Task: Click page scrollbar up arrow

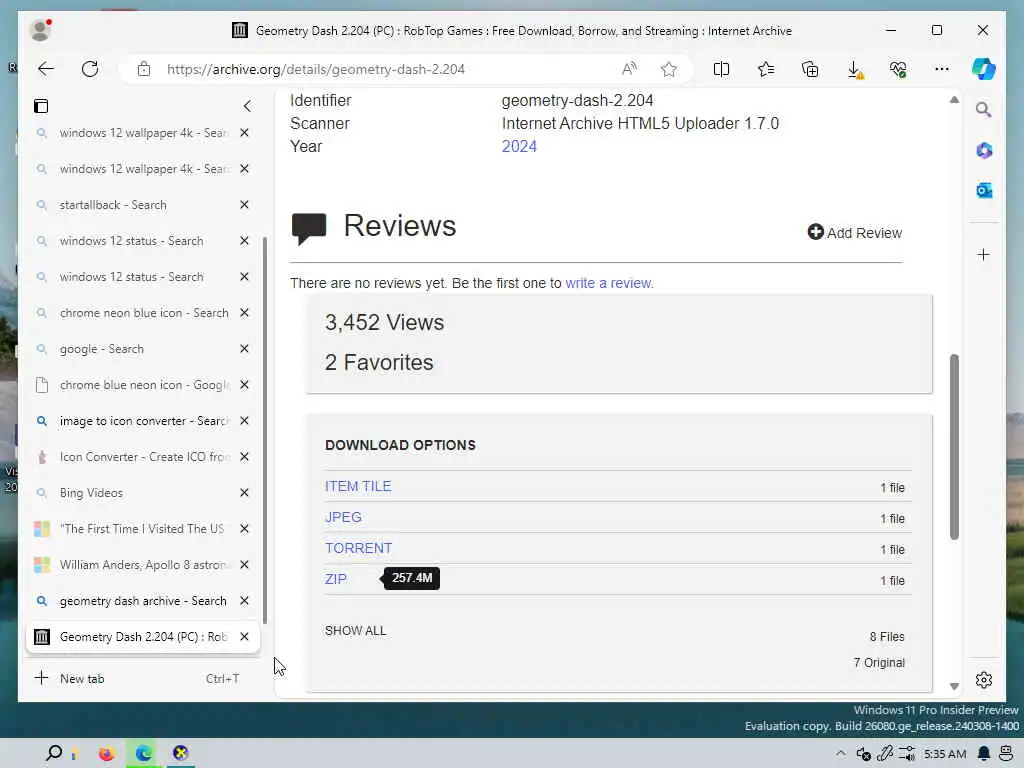Action: click(x=954, y=100)
